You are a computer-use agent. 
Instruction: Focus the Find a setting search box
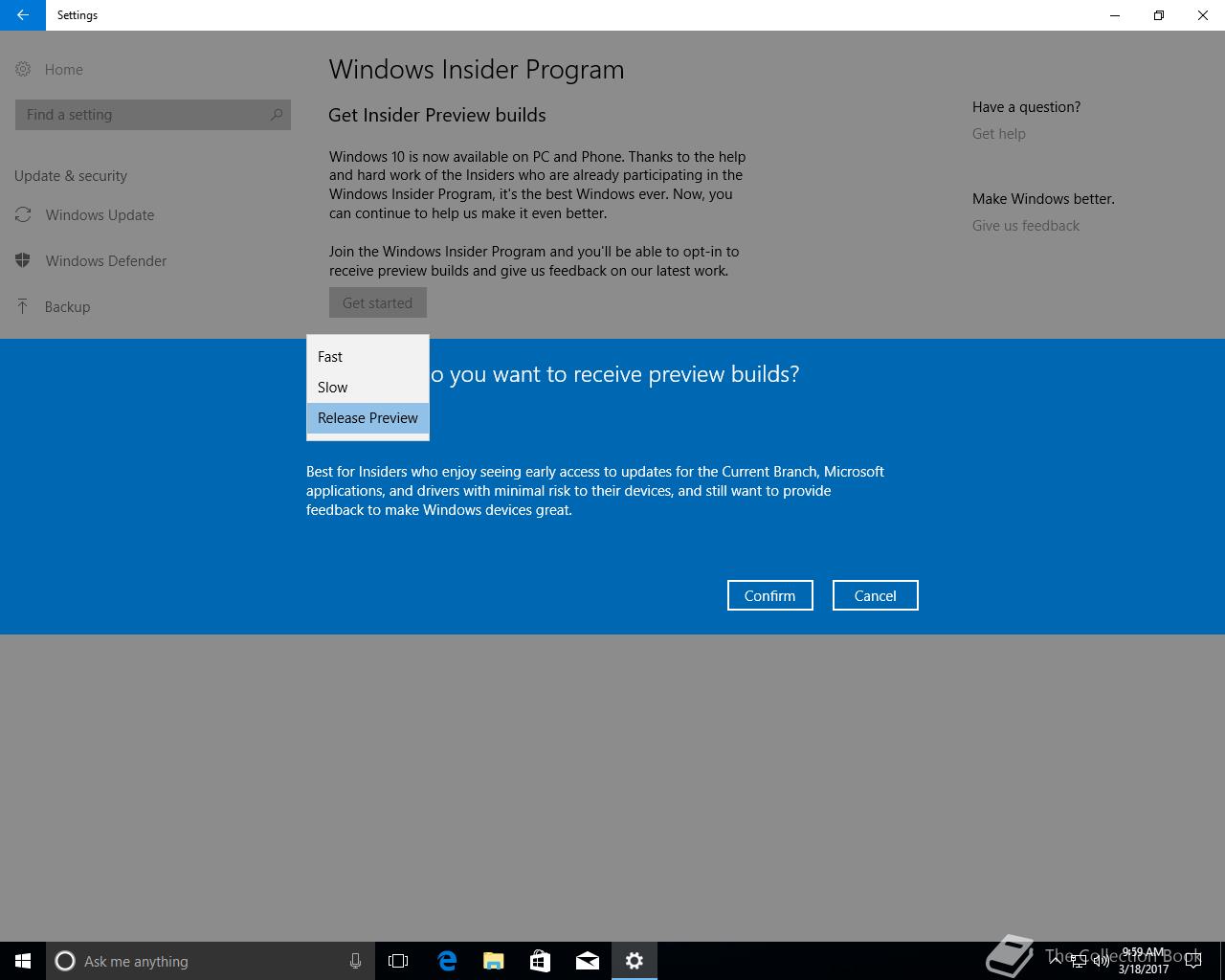(x=153, y=115)
